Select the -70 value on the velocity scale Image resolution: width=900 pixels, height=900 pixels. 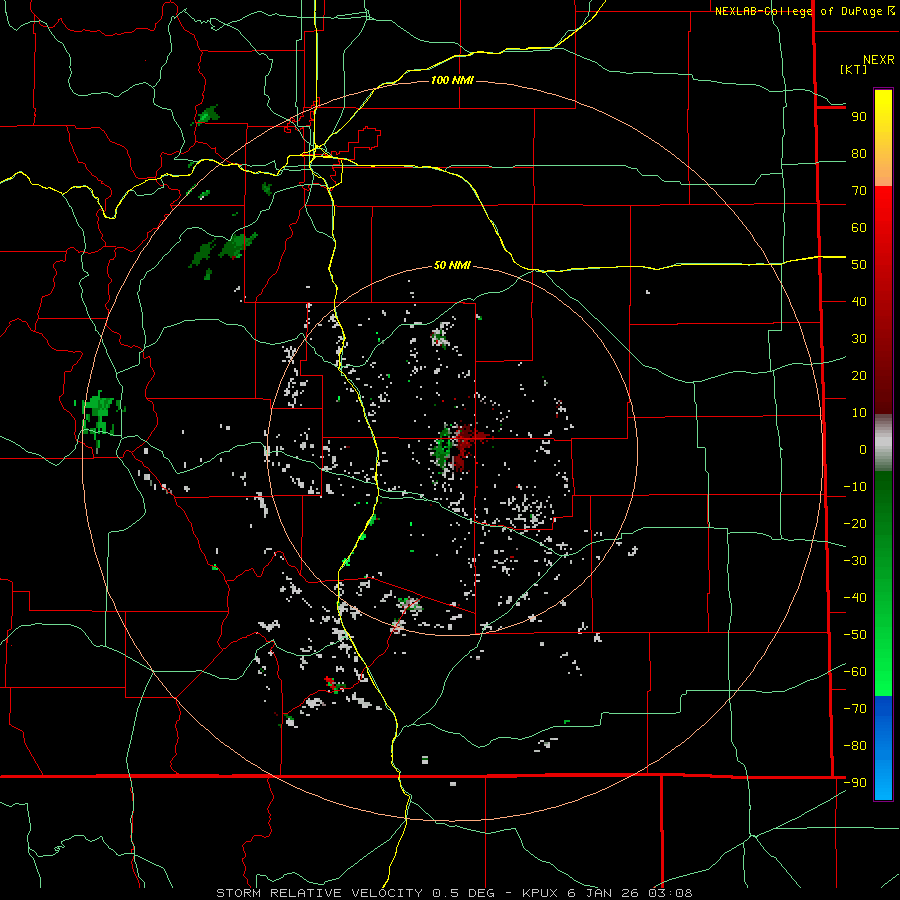(855, 709)
